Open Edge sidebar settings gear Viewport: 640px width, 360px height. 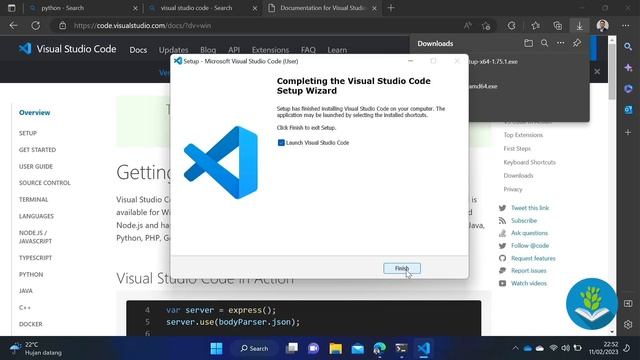click(x=628, y=324)
